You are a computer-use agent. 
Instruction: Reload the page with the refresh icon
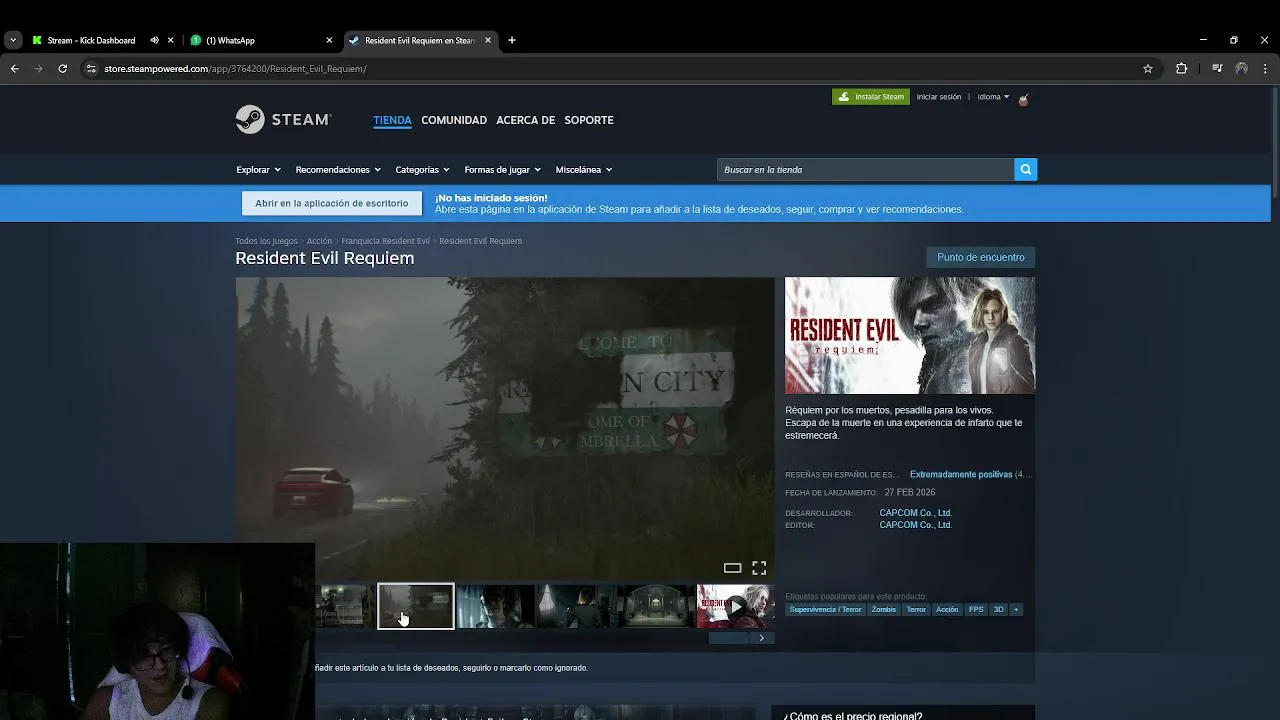click(62, 69)
